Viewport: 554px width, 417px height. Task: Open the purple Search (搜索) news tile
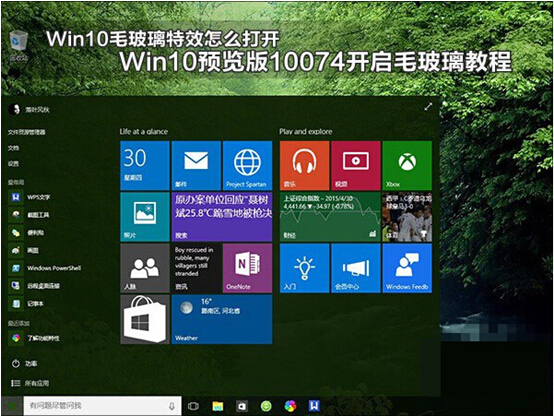(222, 217)
